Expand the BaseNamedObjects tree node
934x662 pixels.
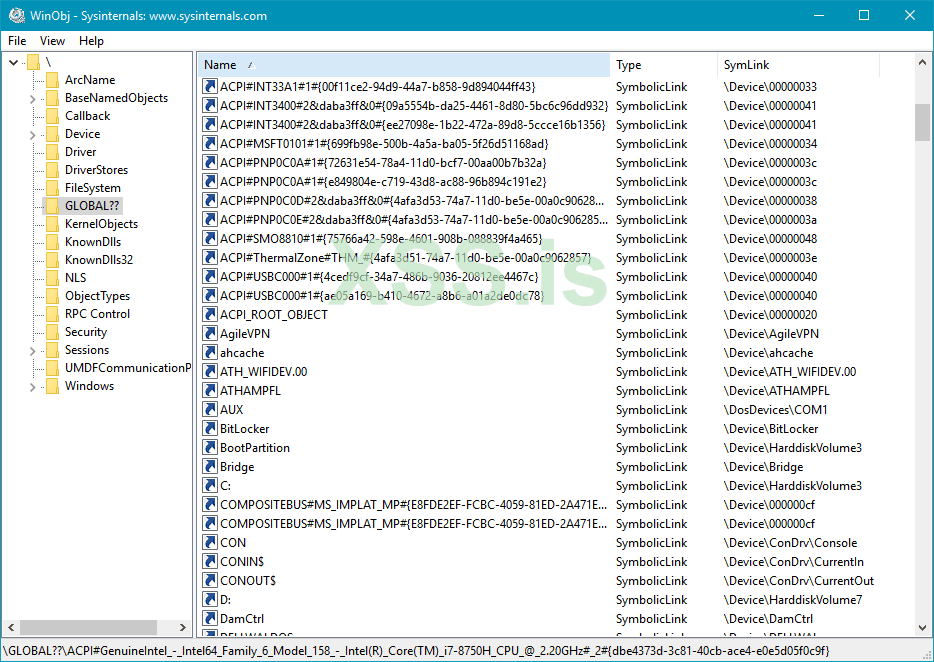click(33, 99)
